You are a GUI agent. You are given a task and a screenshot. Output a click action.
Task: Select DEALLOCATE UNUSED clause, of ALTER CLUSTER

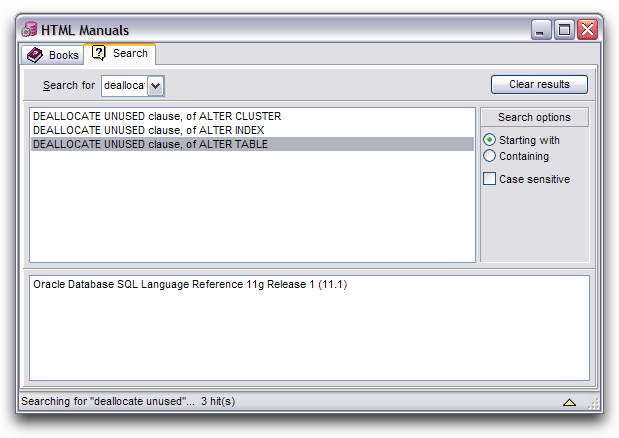point(252,116)
